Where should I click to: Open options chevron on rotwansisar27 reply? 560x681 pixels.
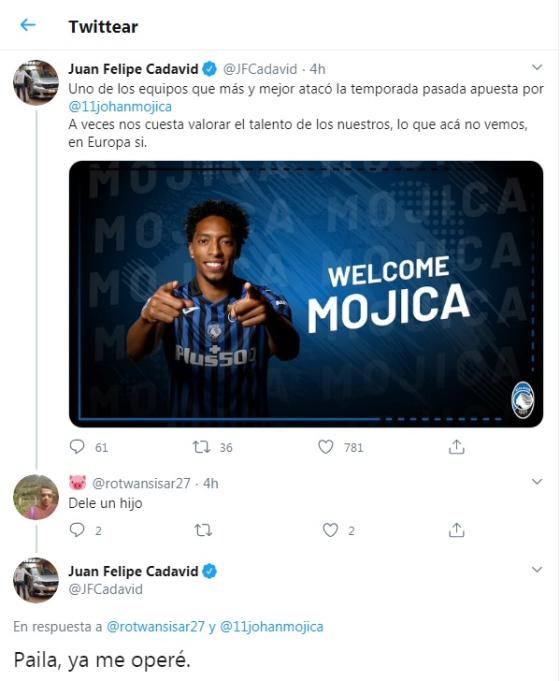[x=537, y=482]
